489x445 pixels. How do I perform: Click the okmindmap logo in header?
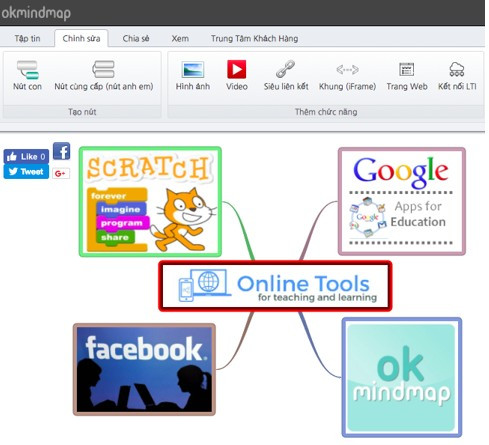point(36,13)
